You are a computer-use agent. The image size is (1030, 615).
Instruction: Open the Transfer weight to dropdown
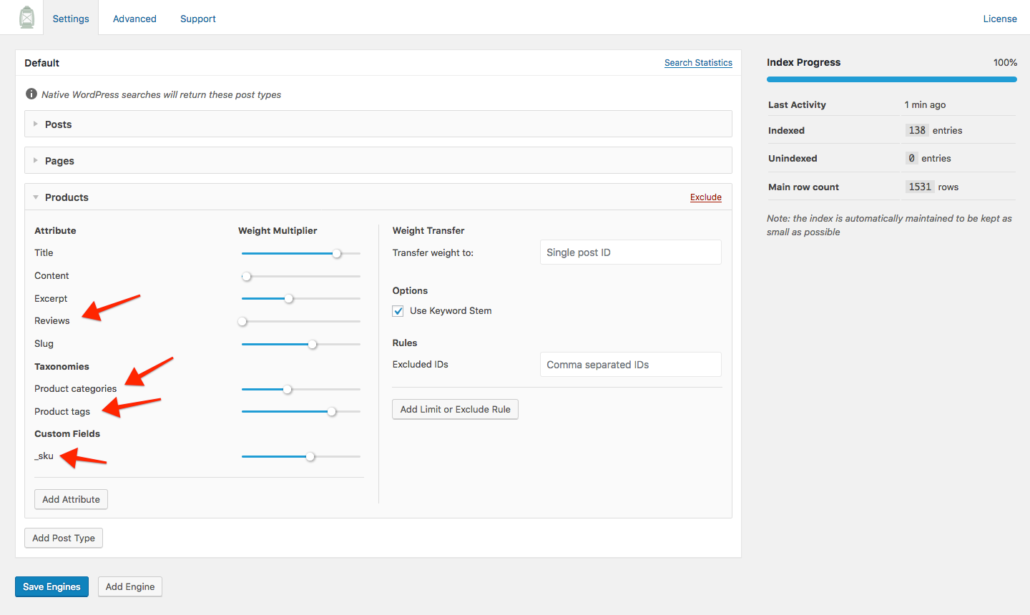630,252
